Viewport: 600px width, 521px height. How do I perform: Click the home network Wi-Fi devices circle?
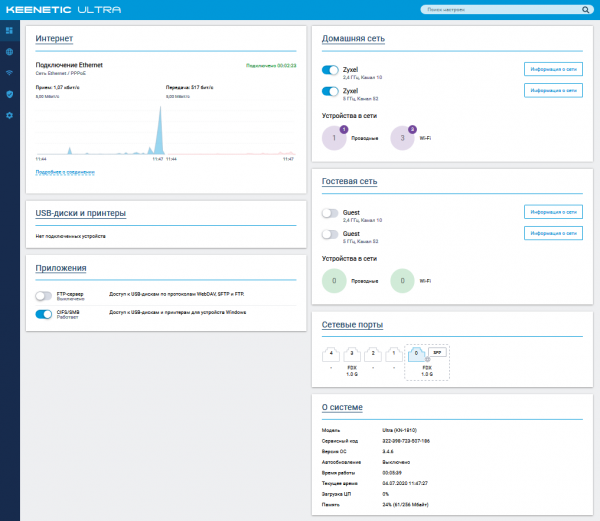[x=402, y=138]
